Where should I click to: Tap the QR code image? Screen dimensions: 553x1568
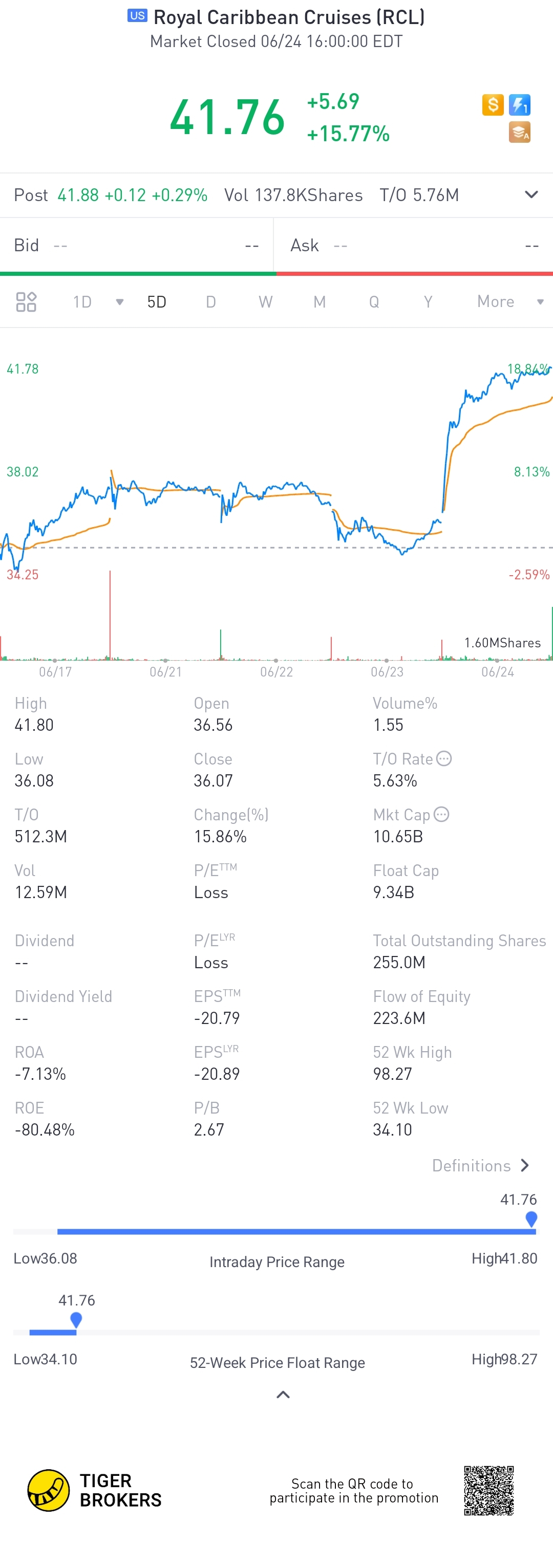coord(488,1490)
